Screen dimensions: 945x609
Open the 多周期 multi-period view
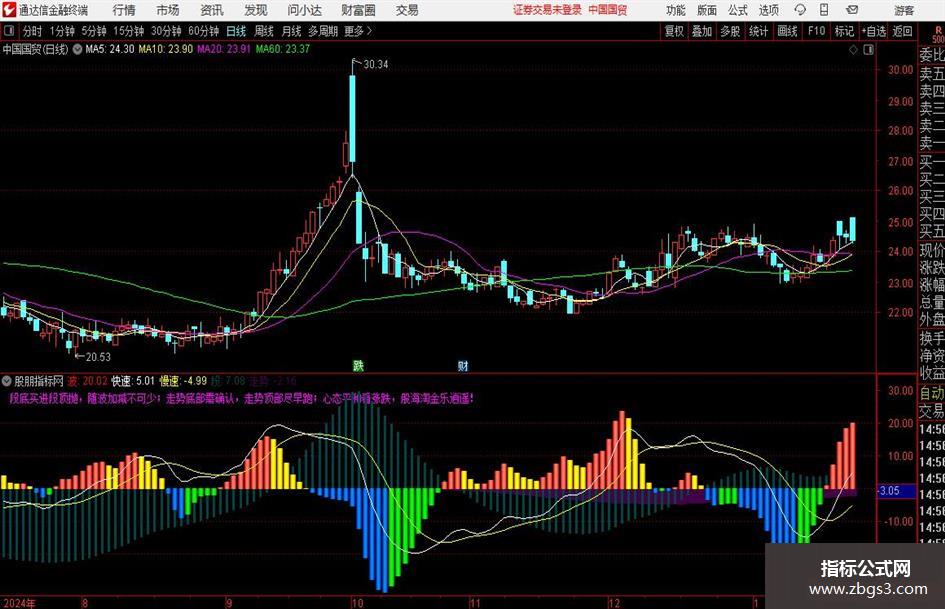point(323,31)
